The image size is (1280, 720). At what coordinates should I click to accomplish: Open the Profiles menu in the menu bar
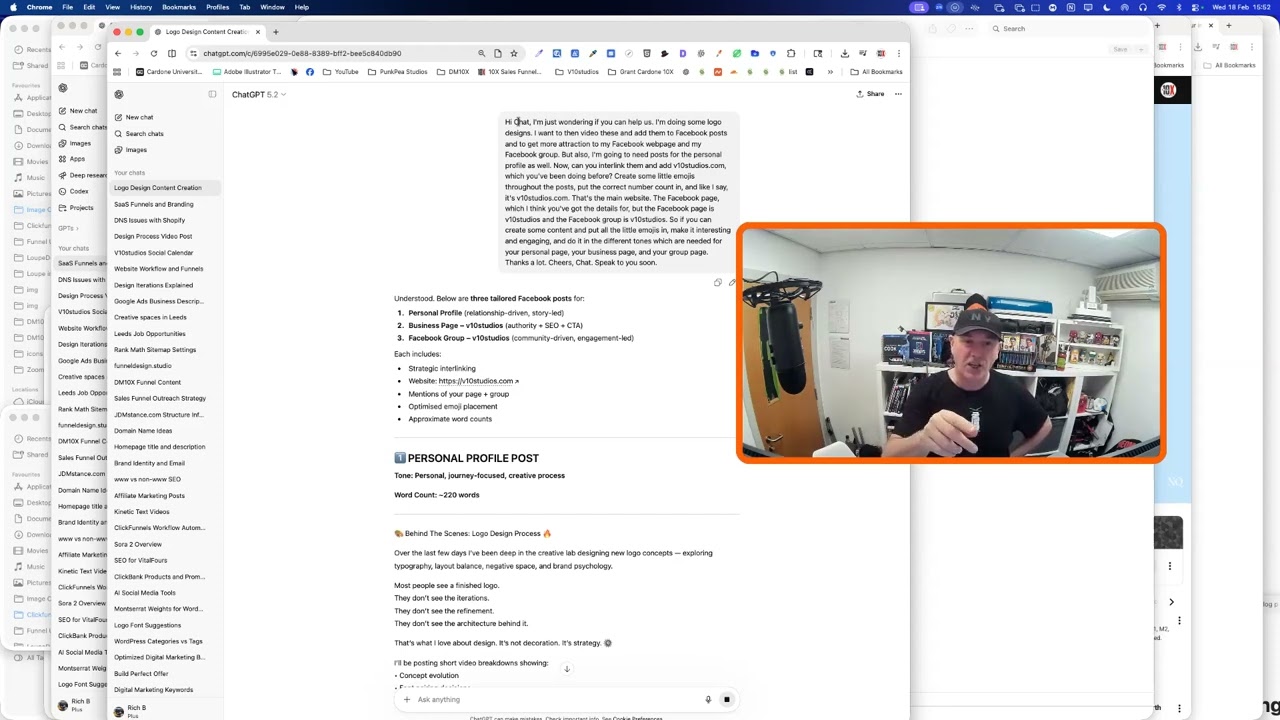point(217,7)
